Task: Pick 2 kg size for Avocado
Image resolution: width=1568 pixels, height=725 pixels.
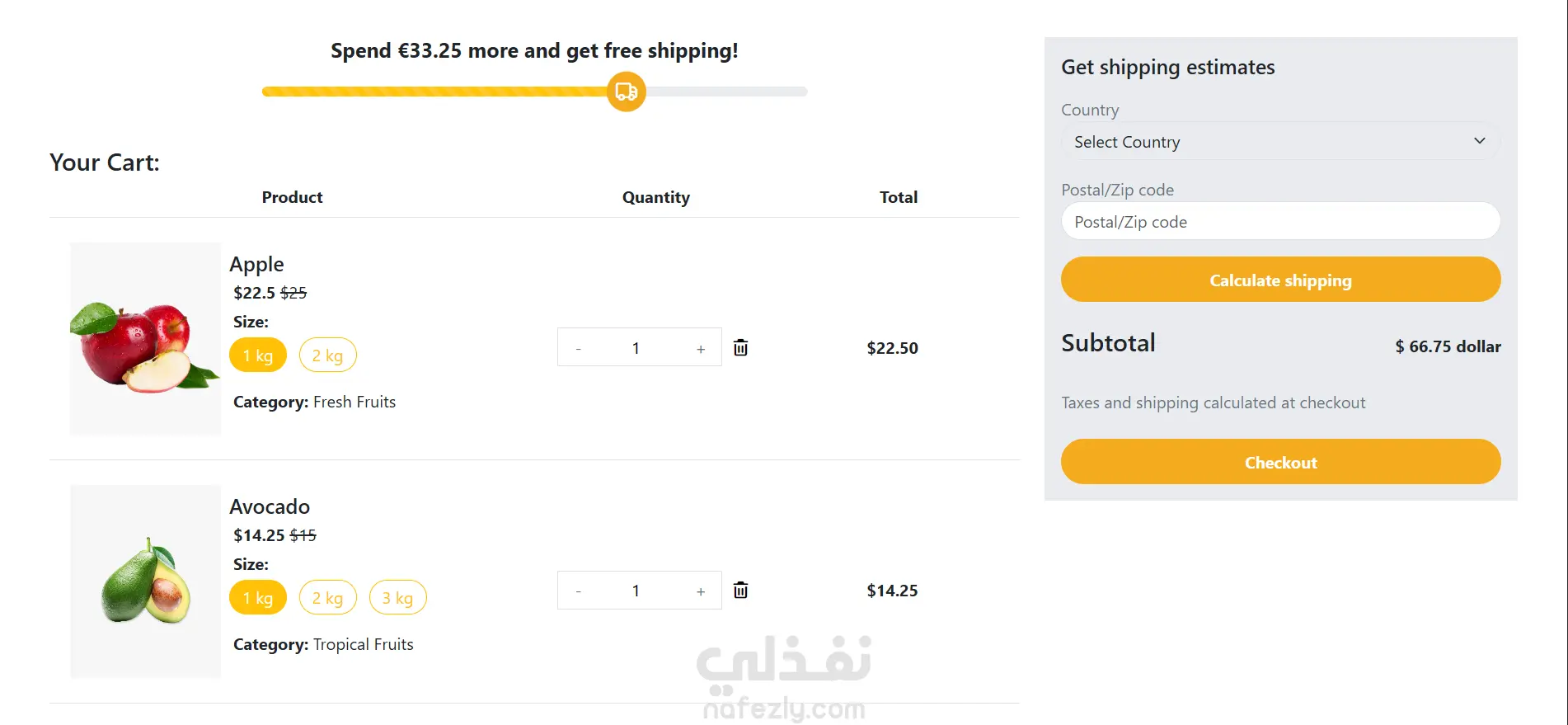Action: (x=327, y=598)
